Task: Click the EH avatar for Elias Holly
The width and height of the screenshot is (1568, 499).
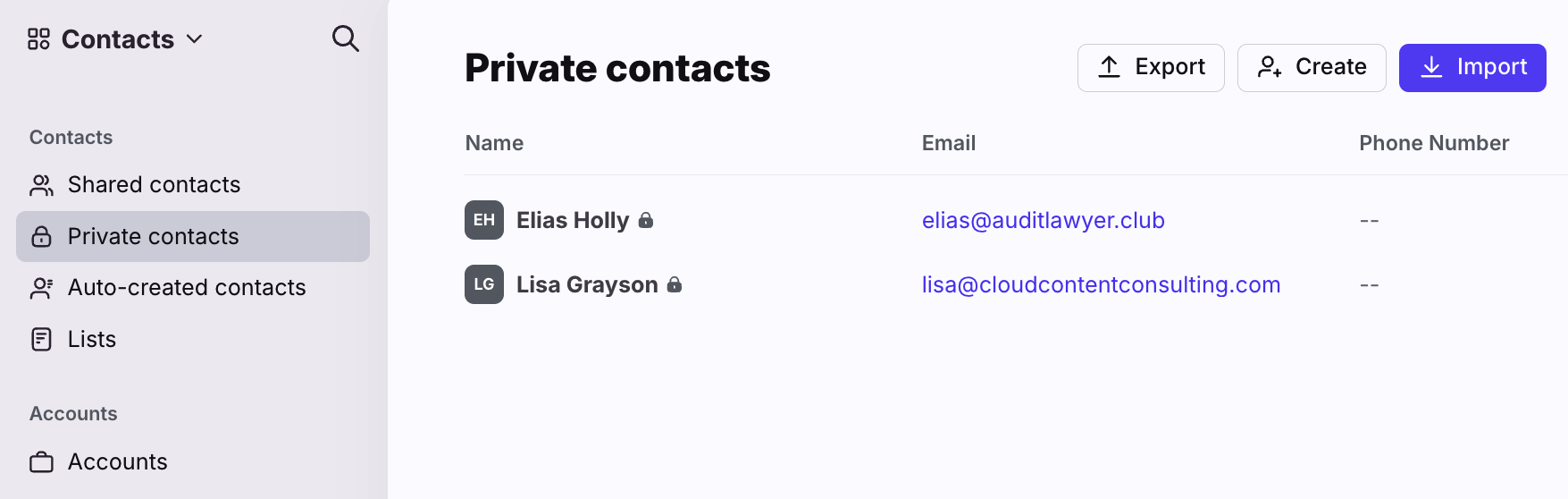Action: click(484, 220)
